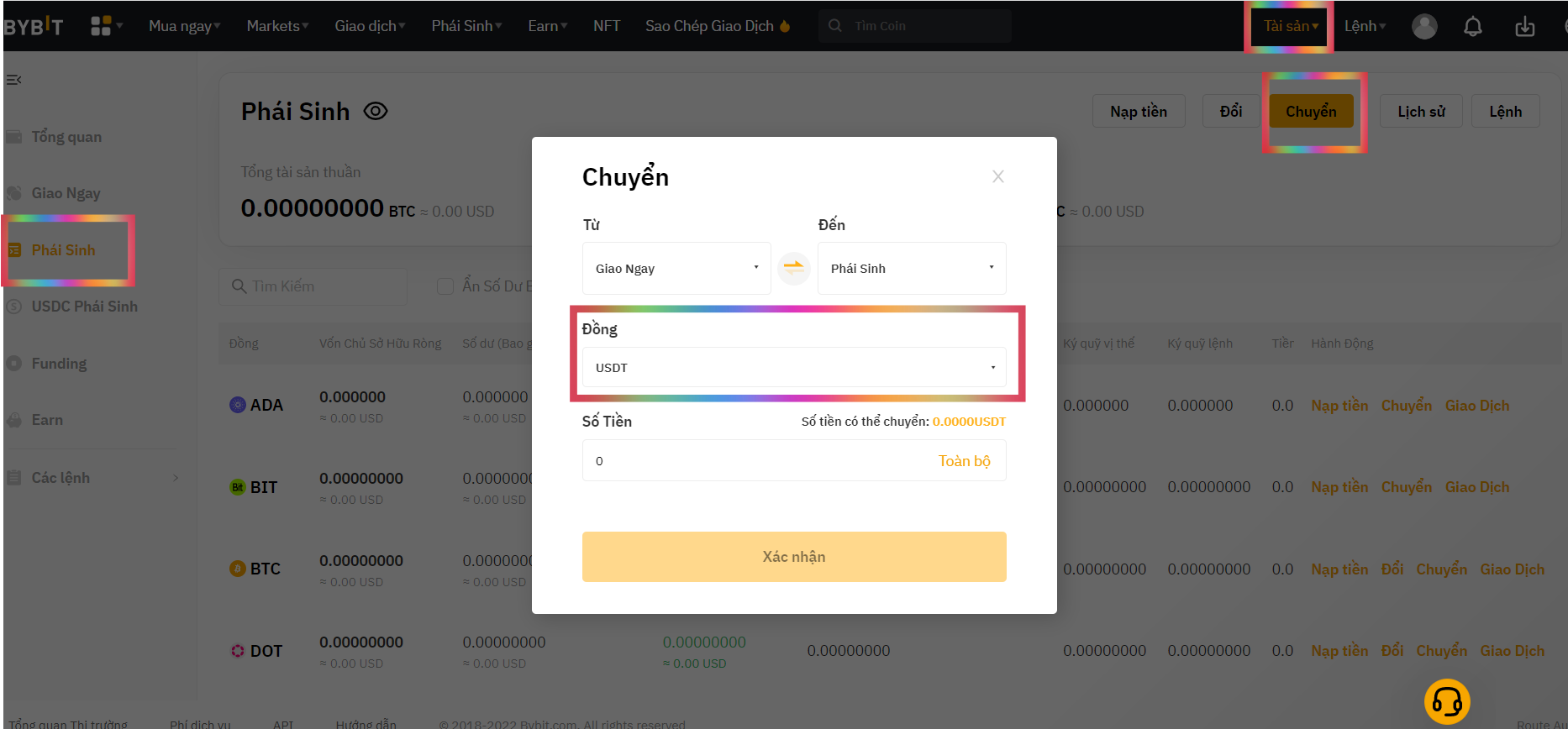1568x729 pixels.
Task: Open Tổng quan Thị trường footer link
Action: 68,724
